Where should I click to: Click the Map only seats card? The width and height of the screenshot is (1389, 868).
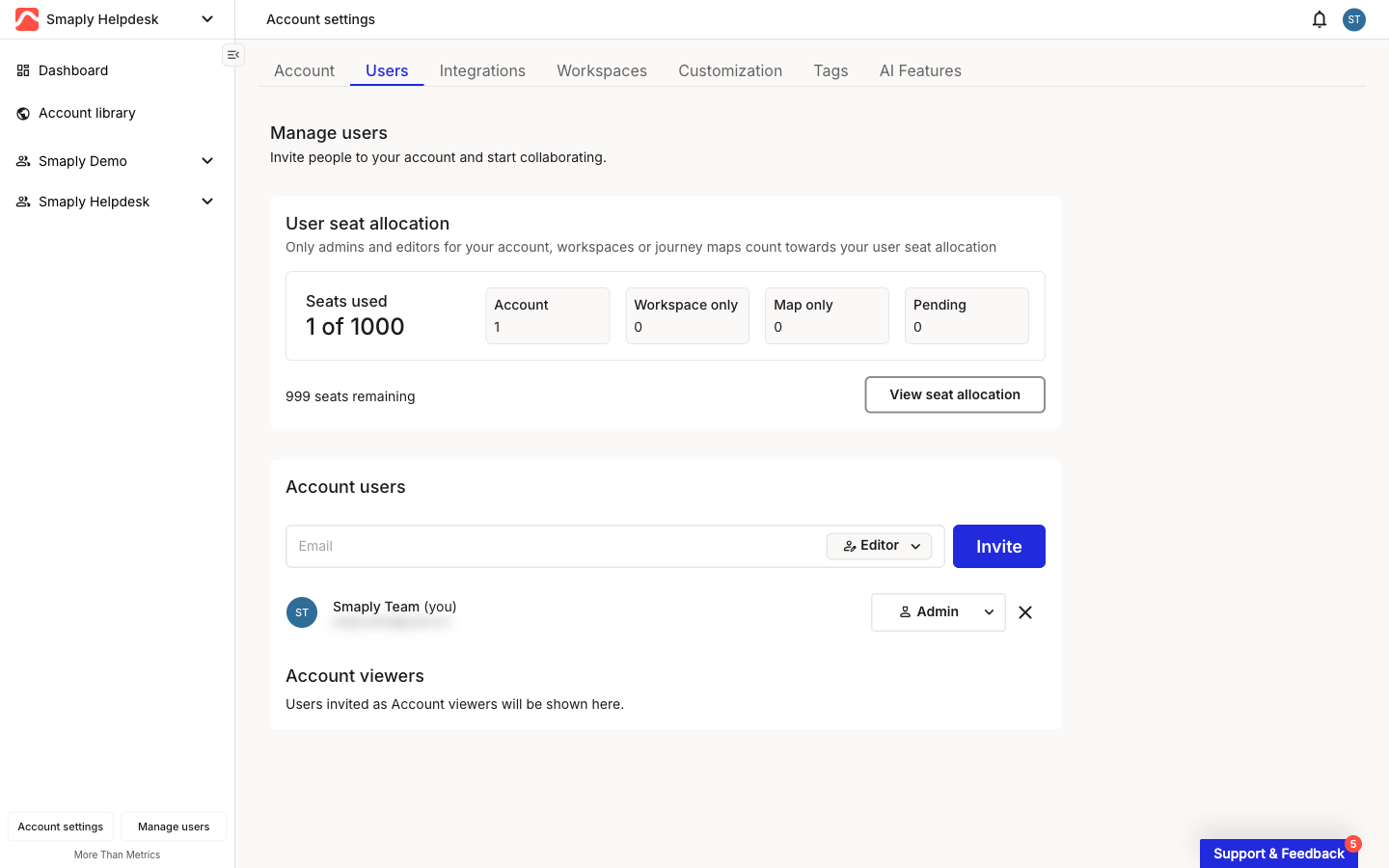point(827,315)
